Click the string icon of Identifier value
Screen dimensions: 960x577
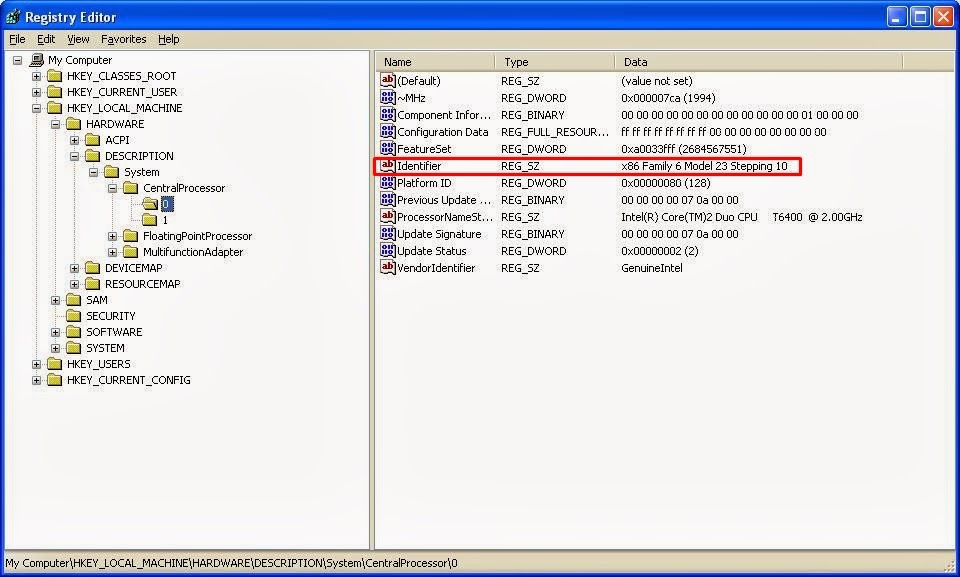click(388, 165)
